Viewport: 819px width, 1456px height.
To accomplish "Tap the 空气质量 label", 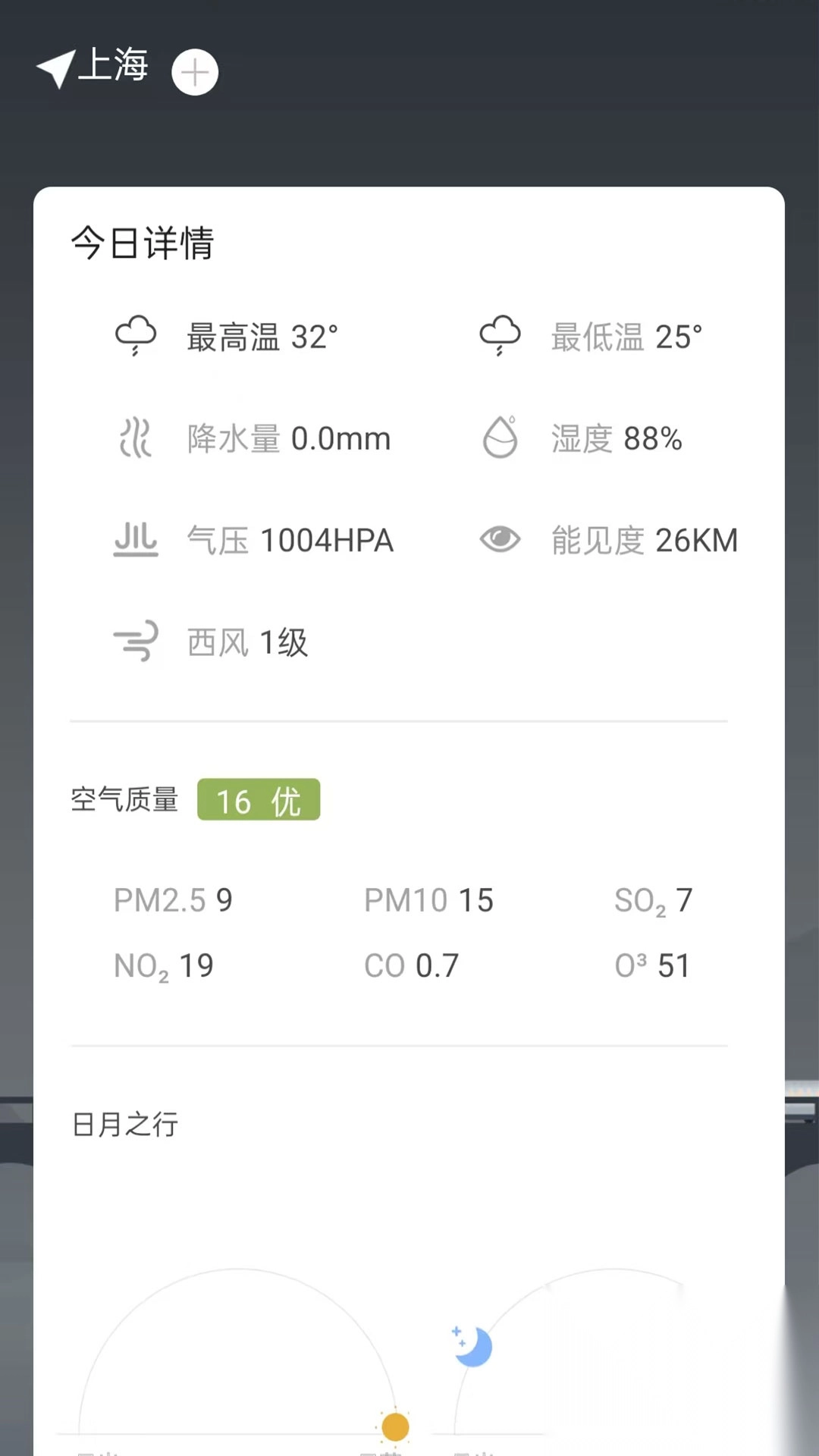I will (124, 800).
